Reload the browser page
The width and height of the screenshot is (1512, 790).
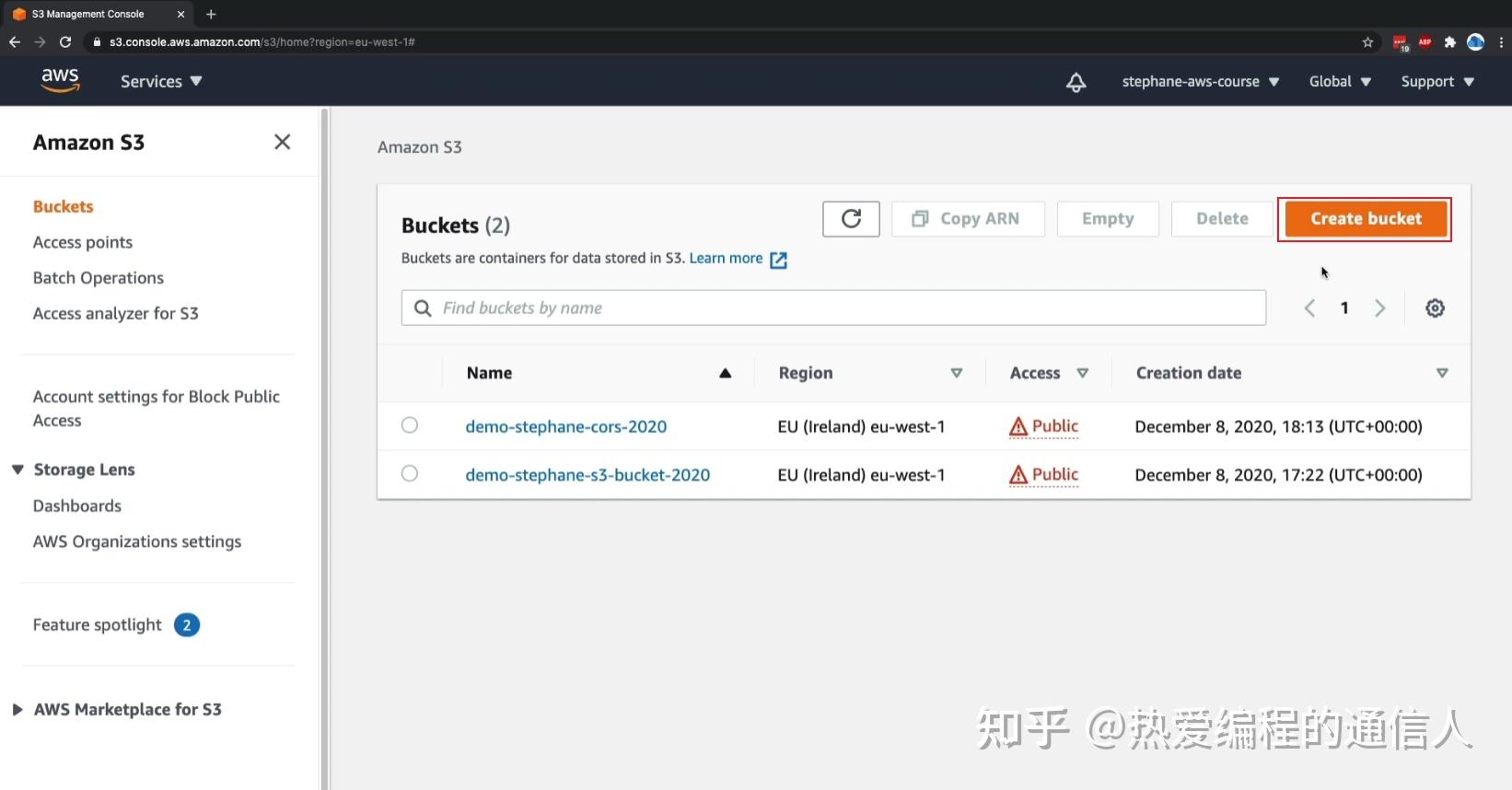65,41
